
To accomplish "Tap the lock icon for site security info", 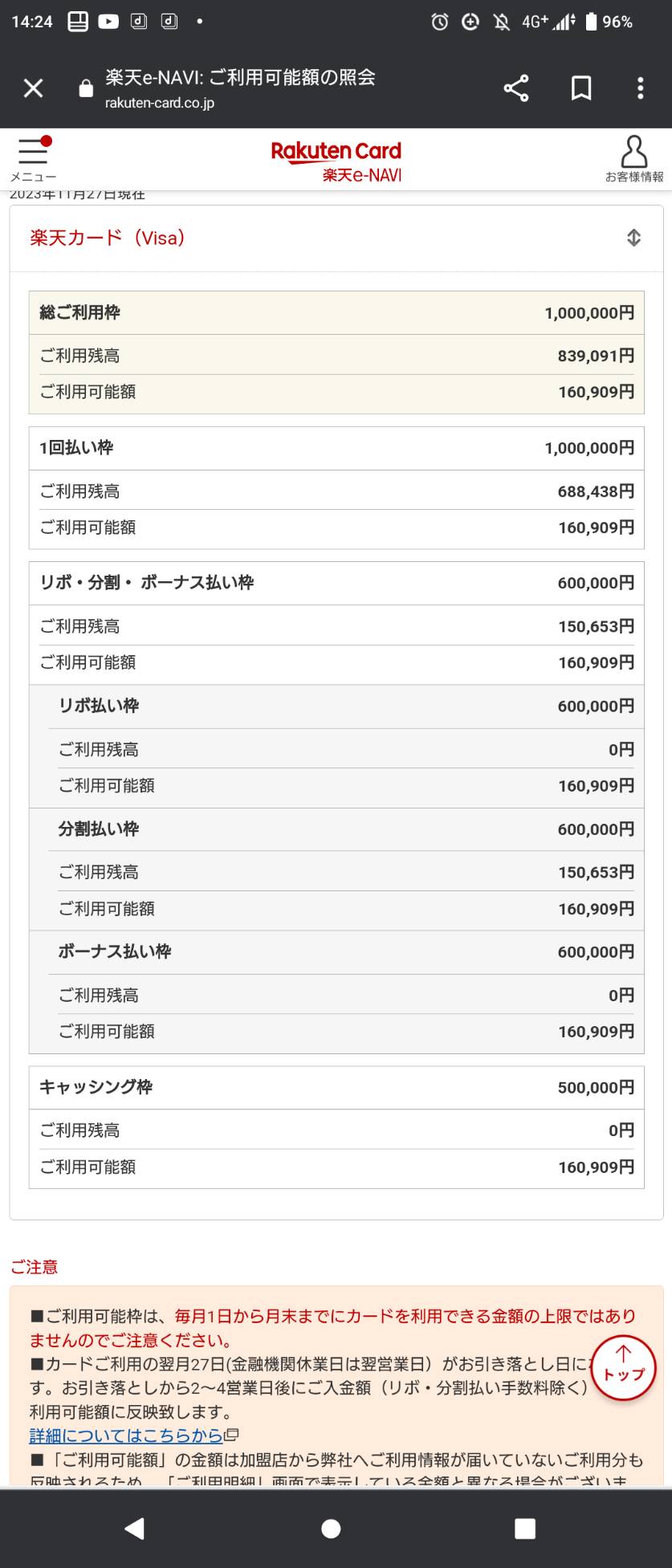I will [86, 88].
